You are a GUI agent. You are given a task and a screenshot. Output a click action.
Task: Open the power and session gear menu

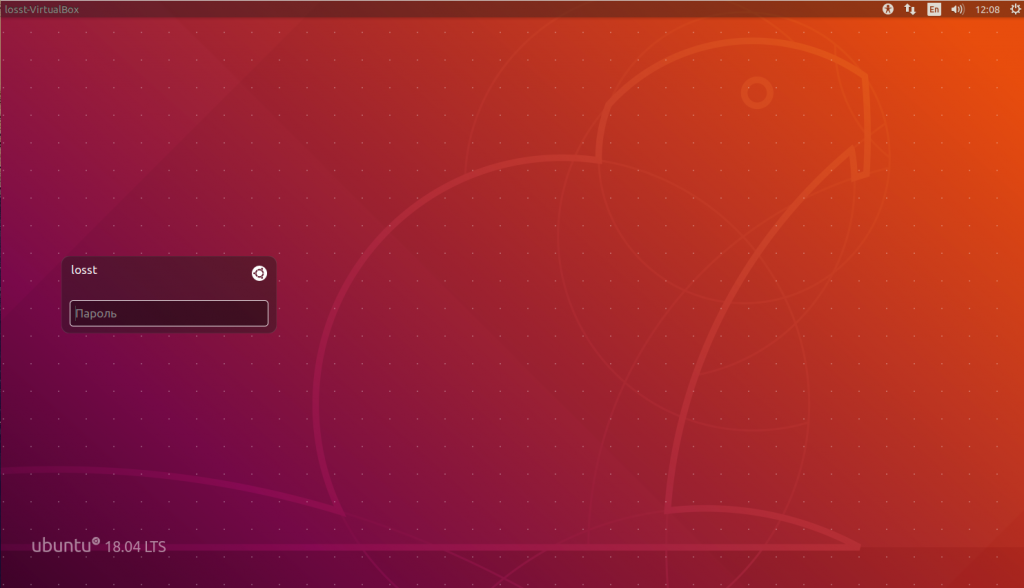[1016, 9]
